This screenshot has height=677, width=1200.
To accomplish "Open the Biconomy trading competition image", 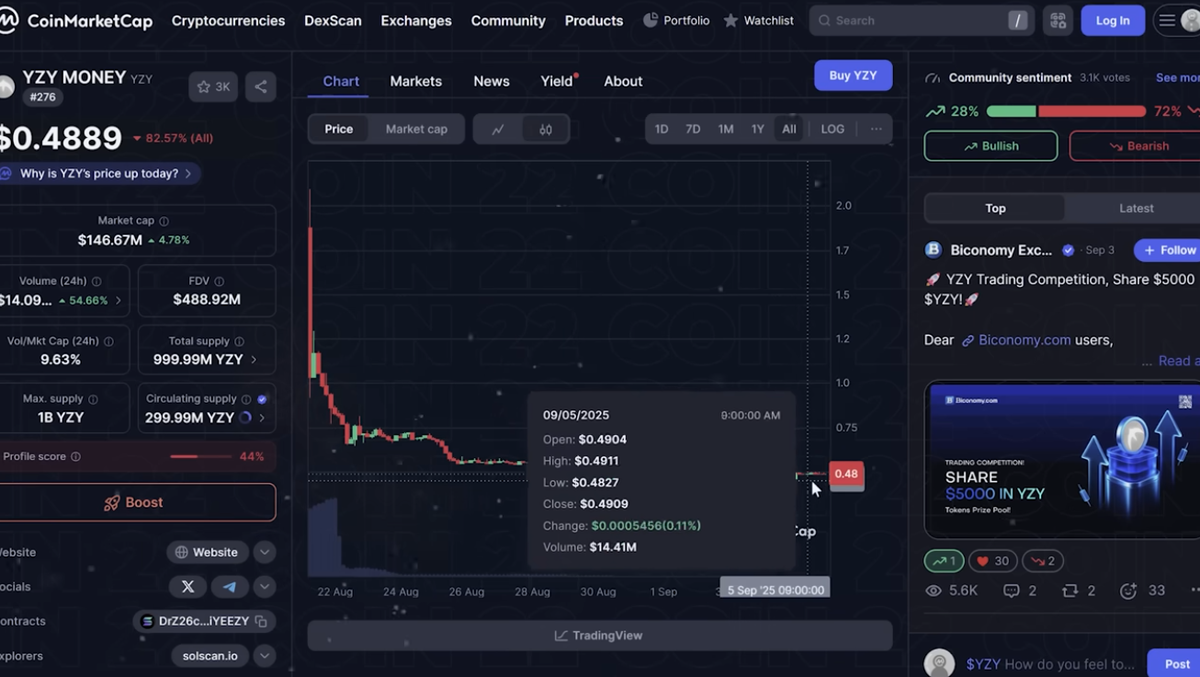I will point(1062,459).
